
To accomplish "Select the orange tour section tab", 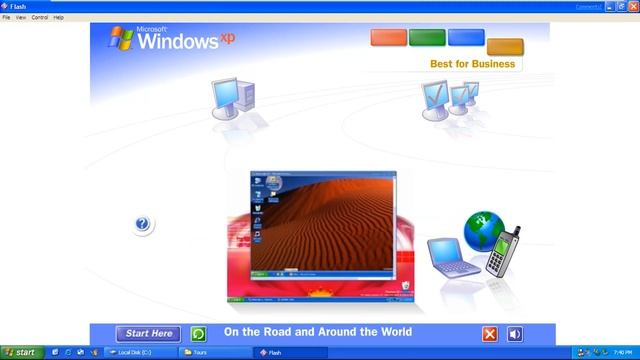I will tap(389, 38).
